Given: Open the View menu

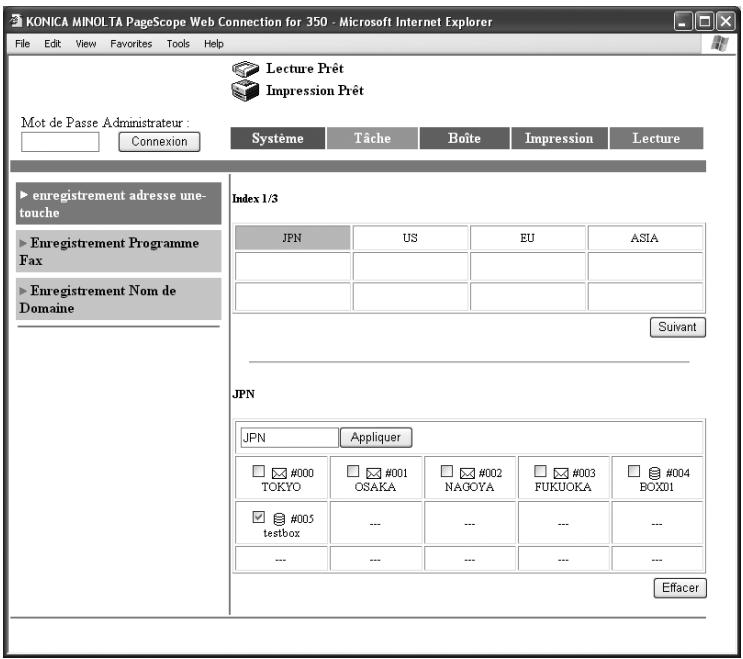Looking at the screenshot, I should [x=86, y=44].
